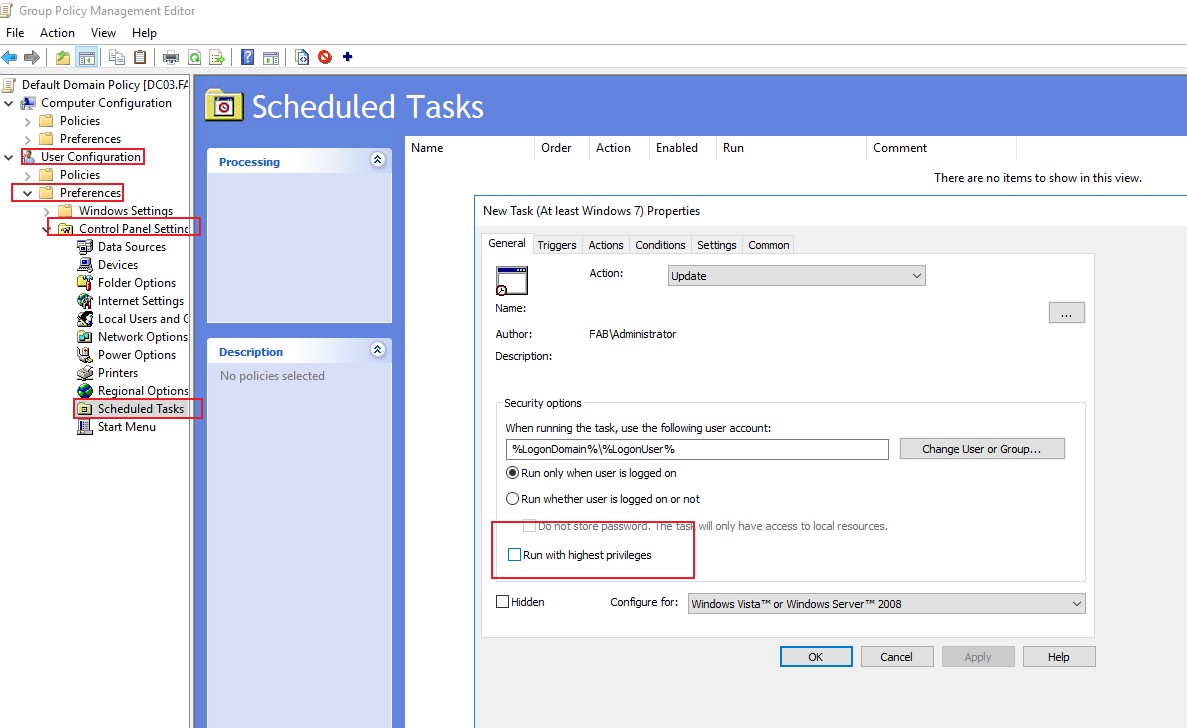Click the Forward arrow toolbar icon
1187x728 pixels.
[x=32, y=58]
